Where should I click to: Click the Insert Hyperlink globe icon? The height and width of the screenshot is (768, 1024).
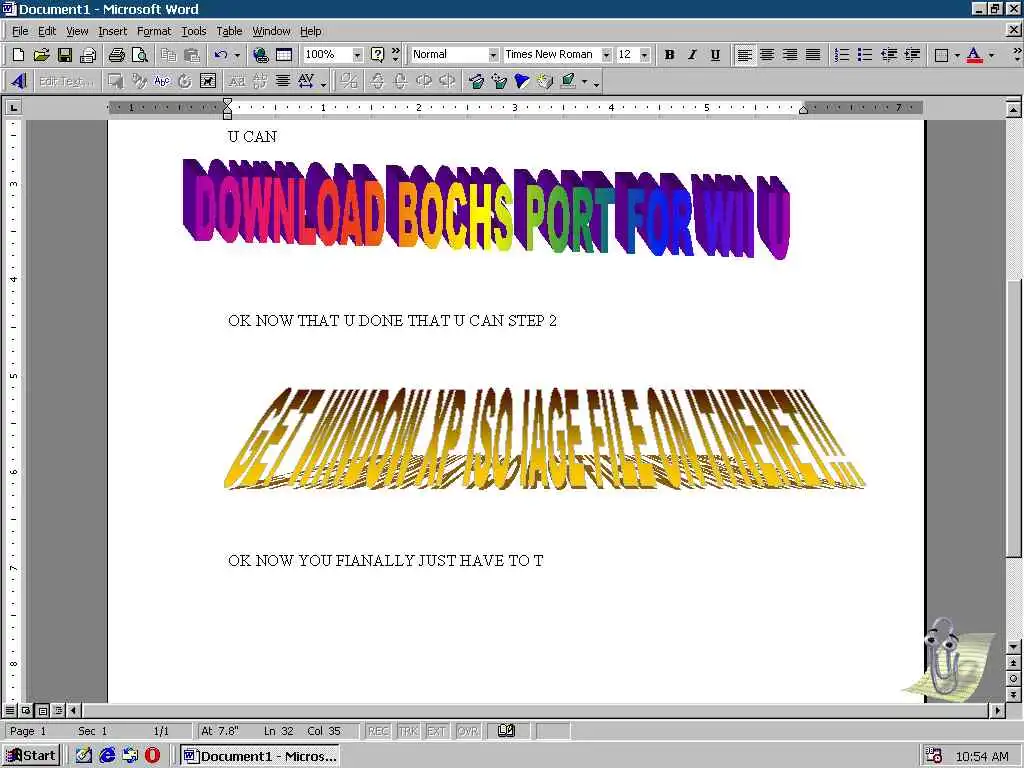[261, 55]
